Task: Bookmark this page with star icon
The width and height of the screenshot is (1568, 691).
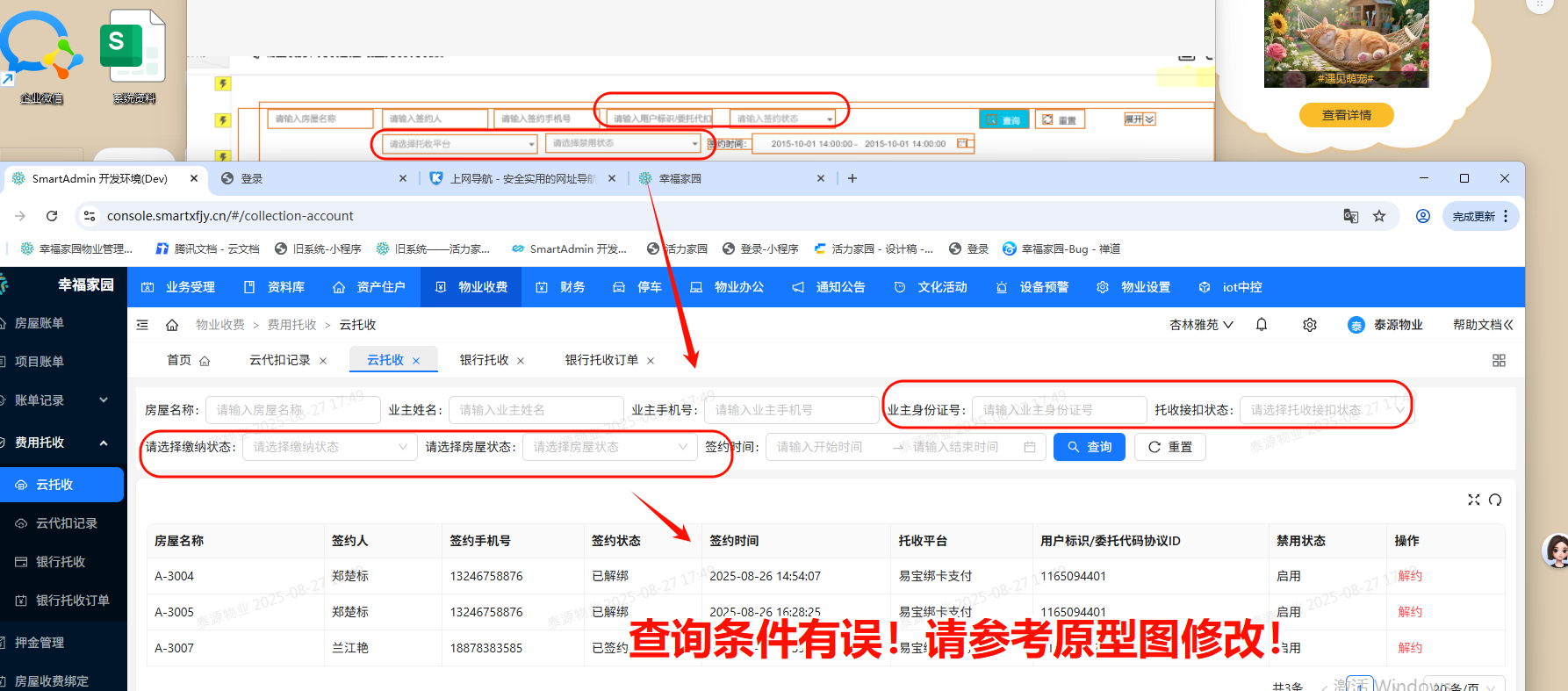Action: click(x=1379, y=216)
